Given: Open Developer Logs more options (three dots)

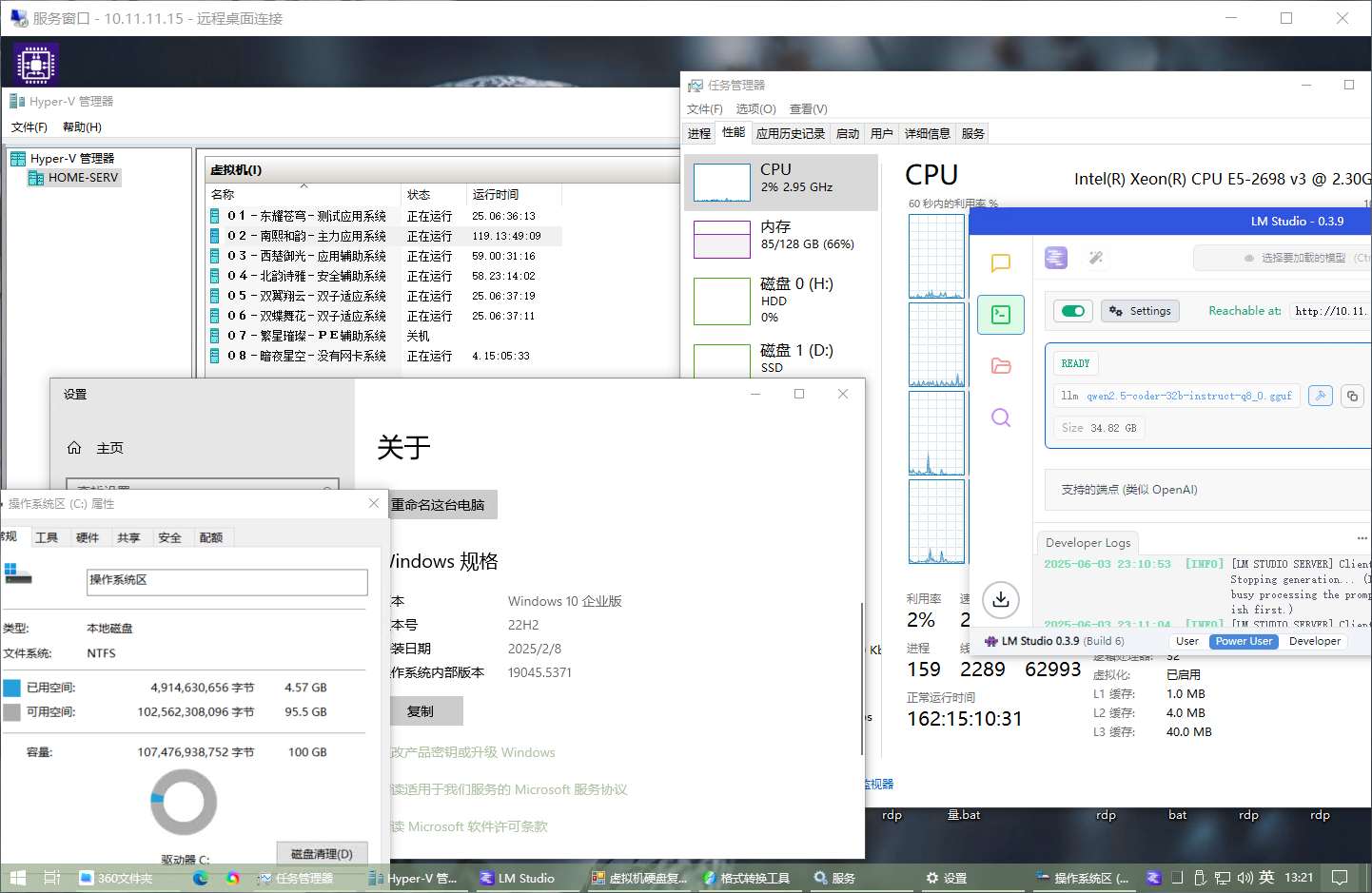Looking at the screenshot, I should [1362, 538].
